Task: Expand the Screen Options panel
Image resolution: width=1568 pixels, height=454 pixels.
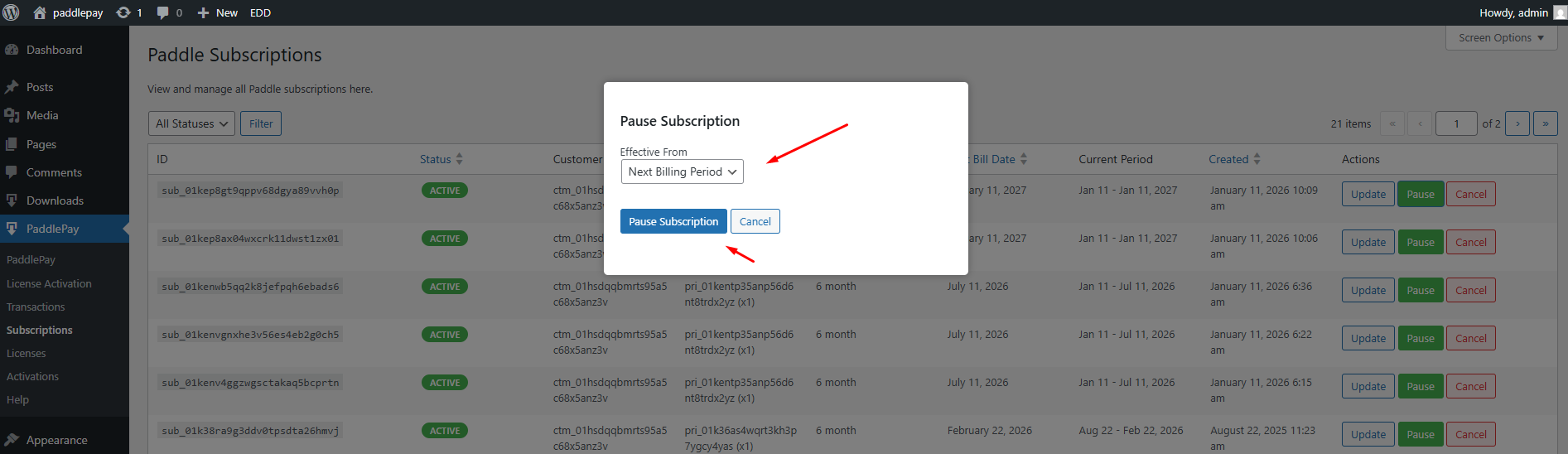Action: click(1500, 38)
